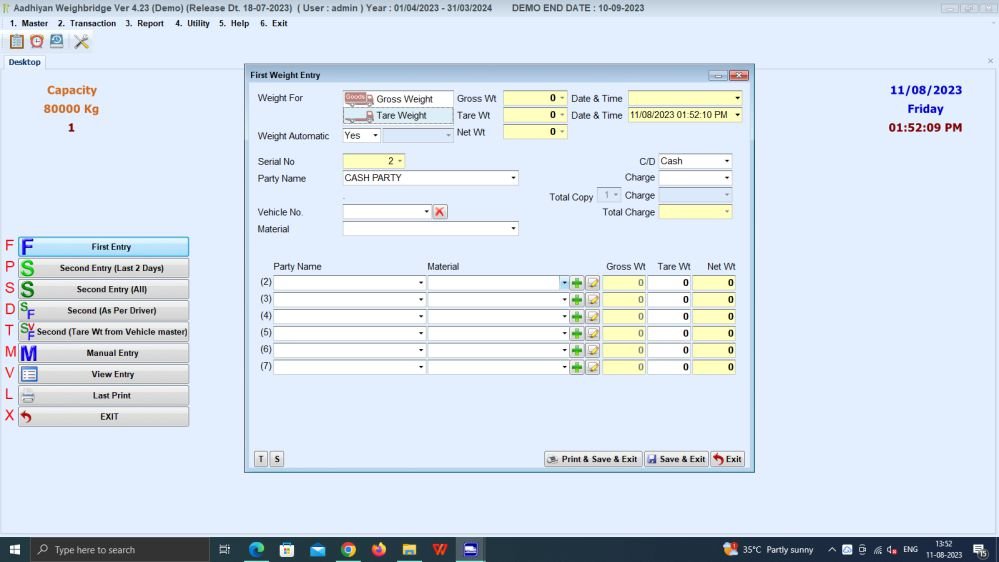999x562 pixels.
Task: Open Second Entry (All) from the sidebar
Action: point(103,289)
